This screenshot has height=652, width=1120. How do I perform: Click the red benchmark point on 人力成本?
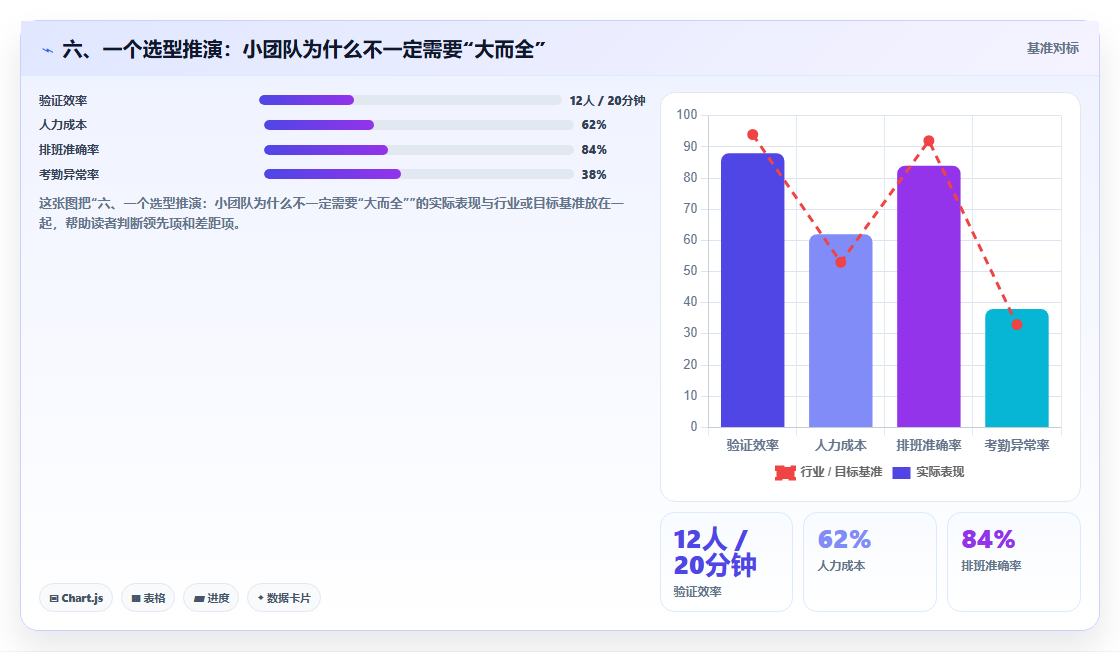(841, 262)
